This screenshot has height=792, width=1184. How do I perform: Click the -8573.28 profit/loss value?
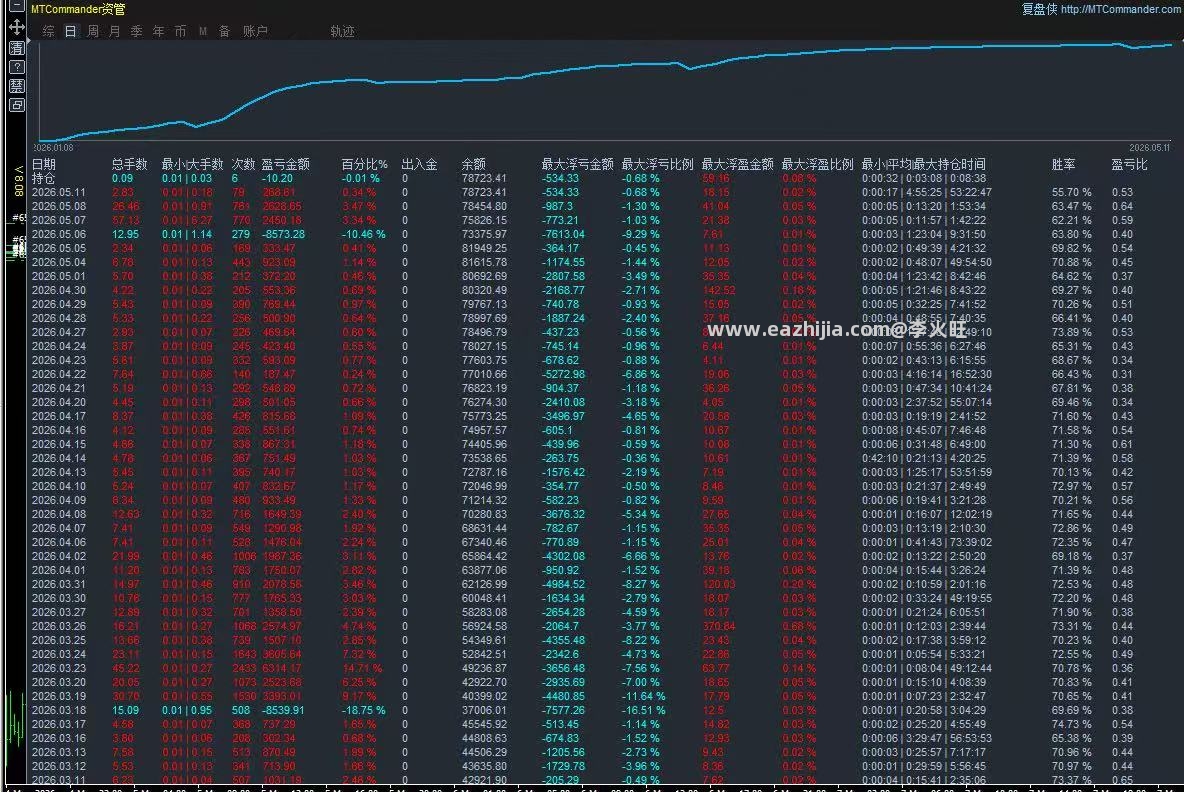point(283,234)
